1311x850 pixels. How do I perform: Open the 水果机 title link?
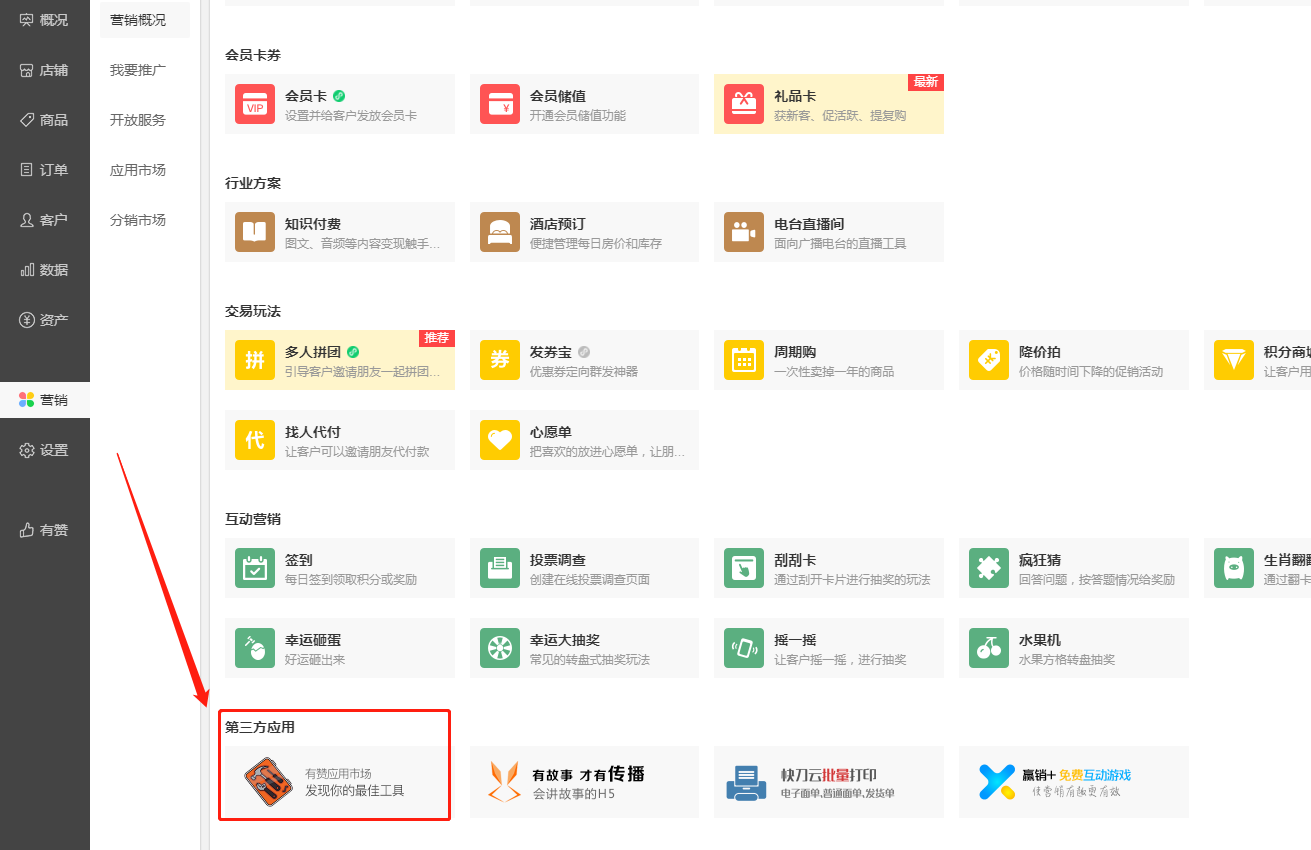pyautogui.click(x=1040, y=640)
